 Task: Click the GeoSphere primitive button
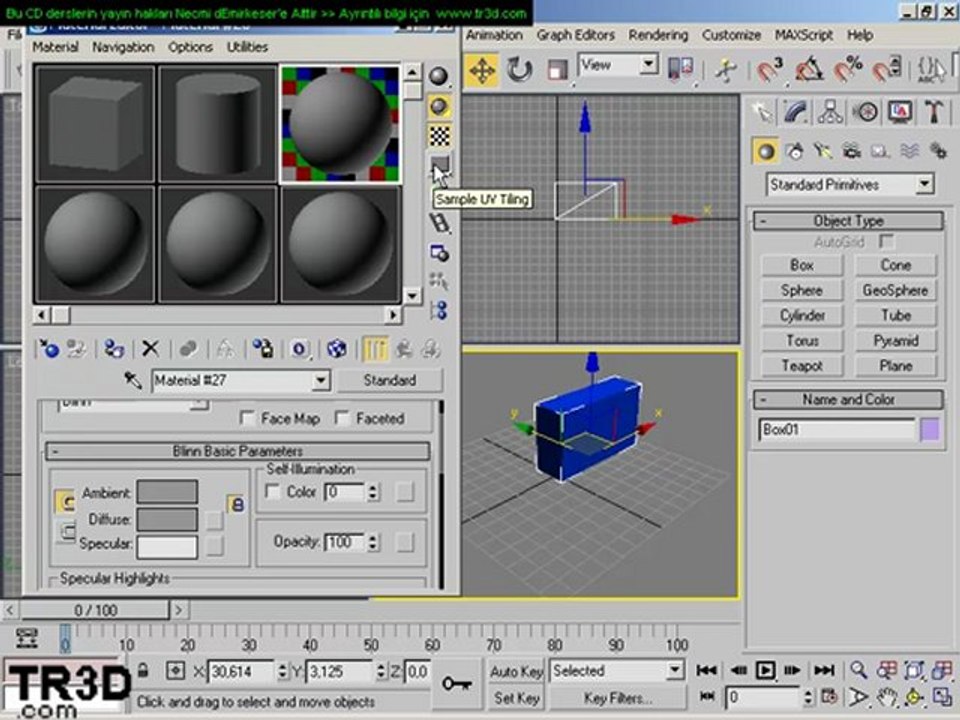coord(895,291)
